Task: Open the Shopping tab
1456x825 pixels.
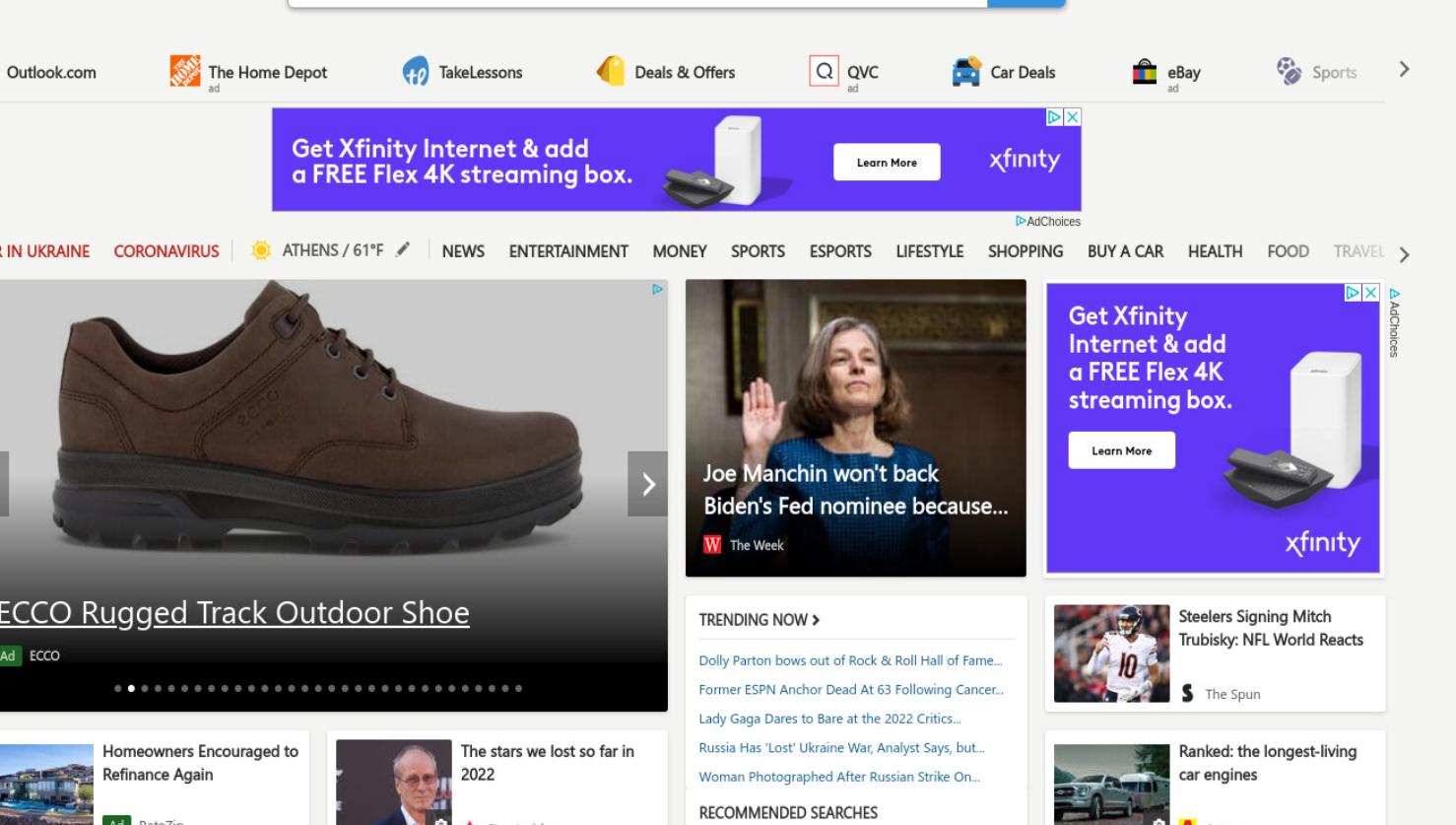Action: tap(1026, 251)
